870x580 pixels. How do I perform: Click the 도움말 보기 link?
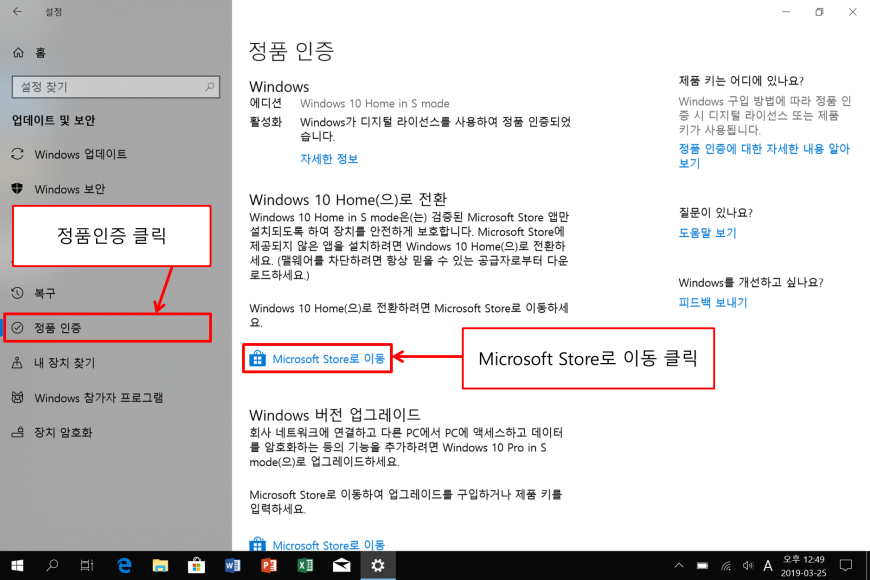coord(707,233)
